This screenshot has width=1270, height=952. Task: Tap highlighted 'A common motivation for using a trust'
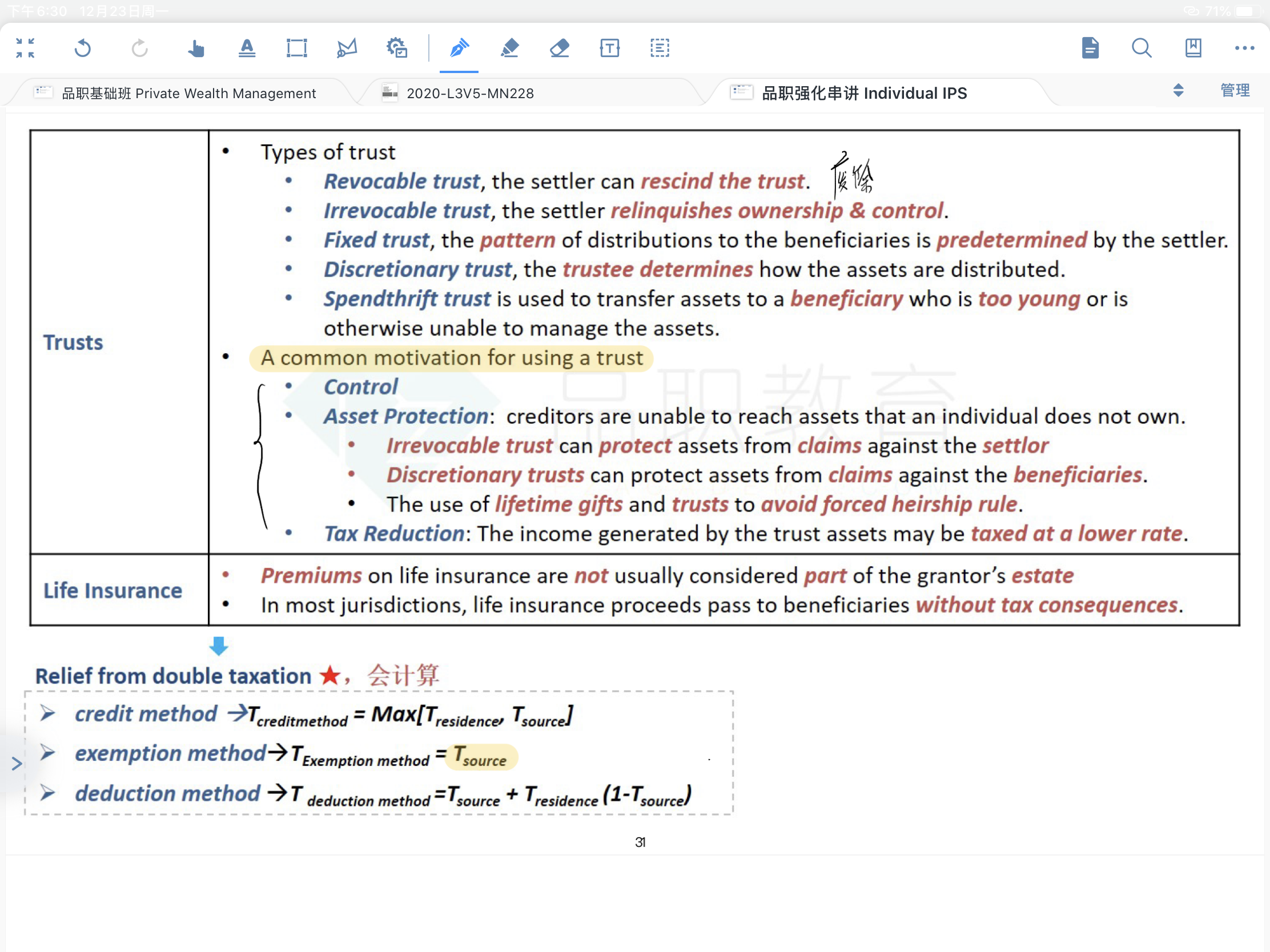451,358
